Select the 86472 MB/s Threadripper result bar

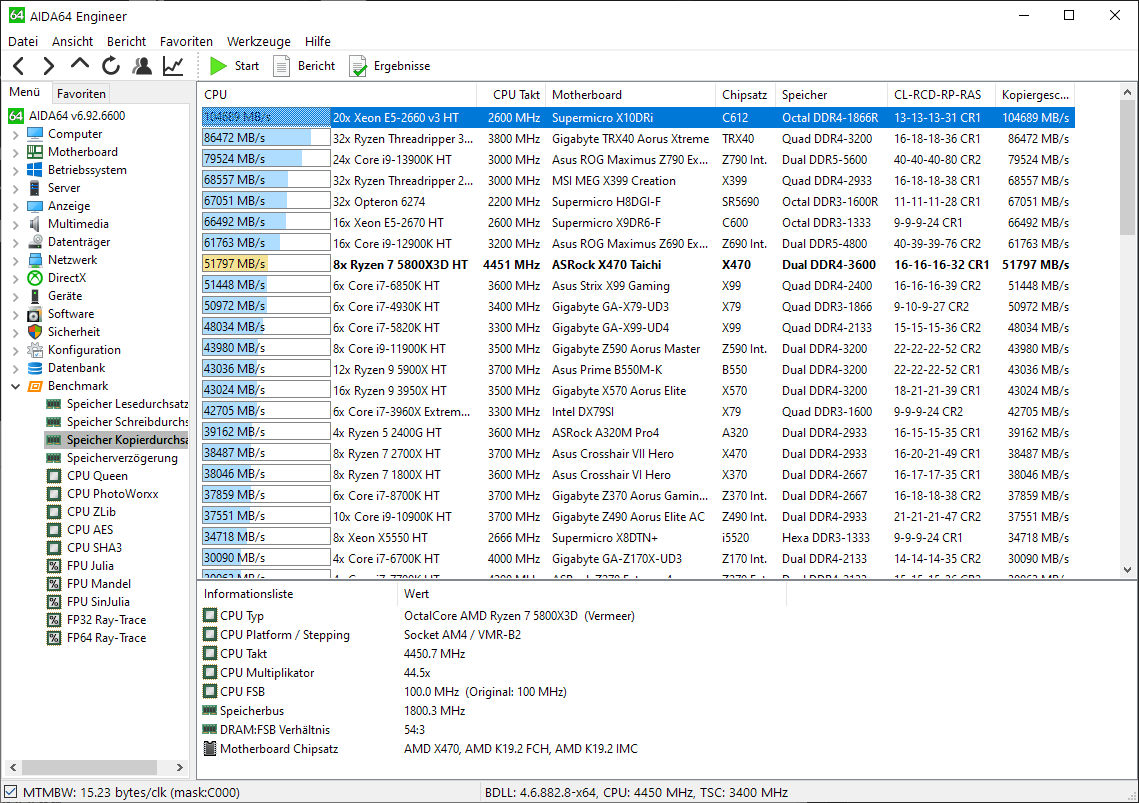266,138
